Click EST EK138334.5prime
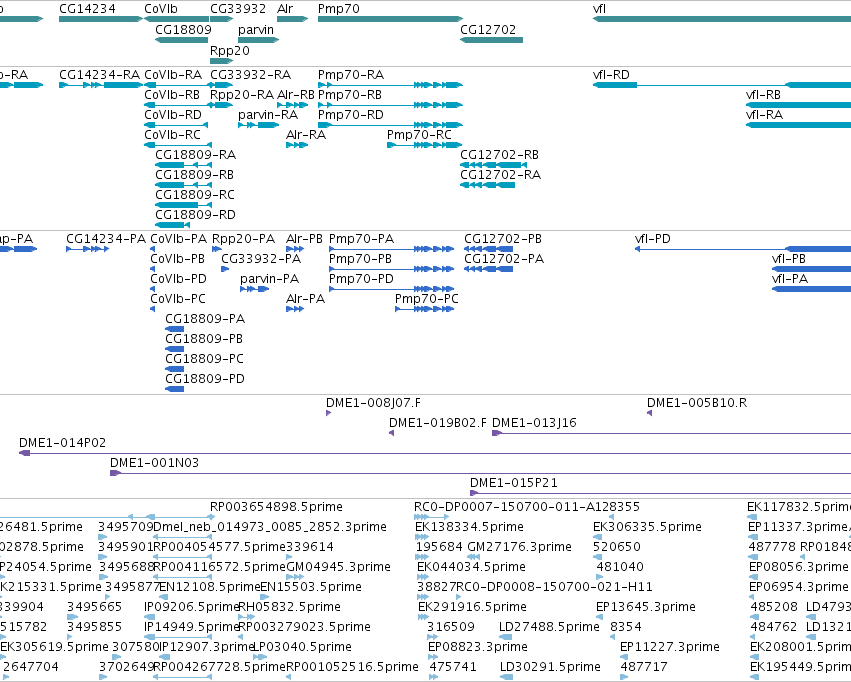The image size is (851, 682). pos(422,537)
